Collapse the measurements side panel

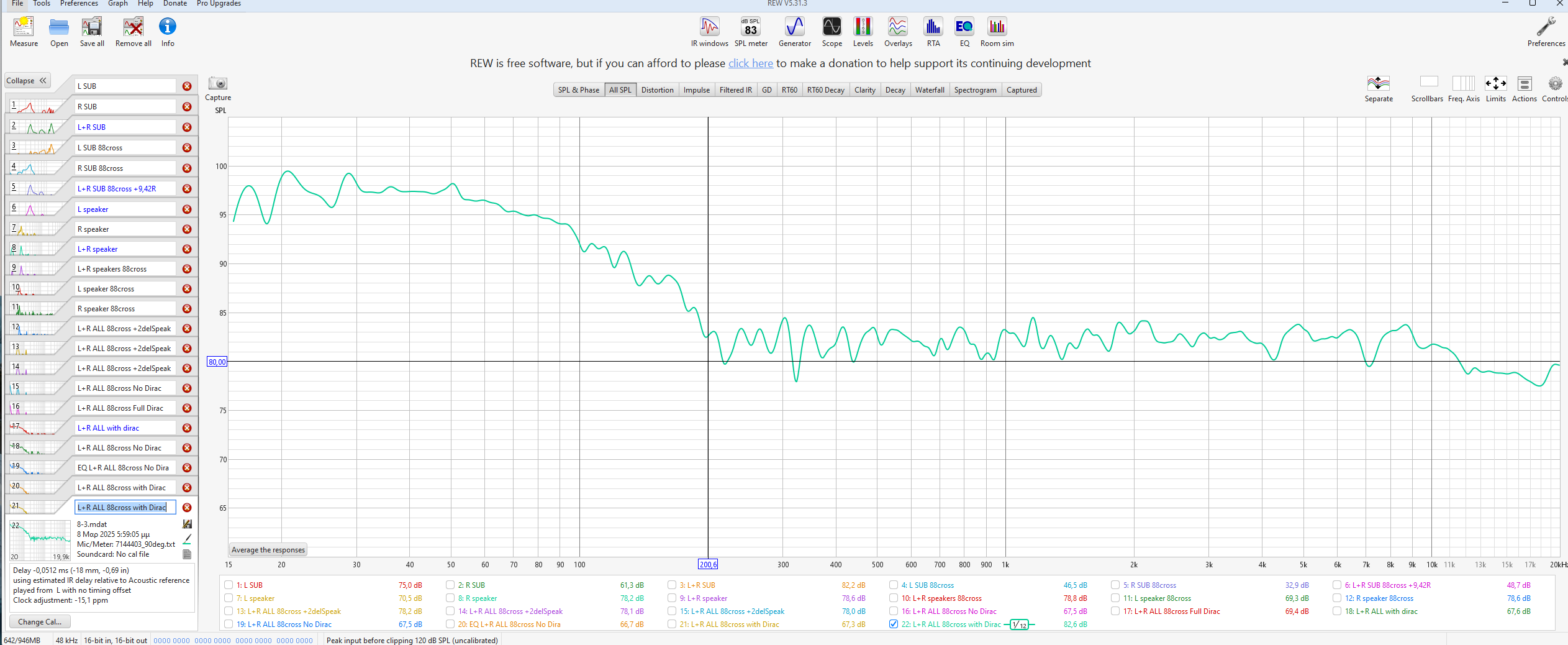point(27,81)
